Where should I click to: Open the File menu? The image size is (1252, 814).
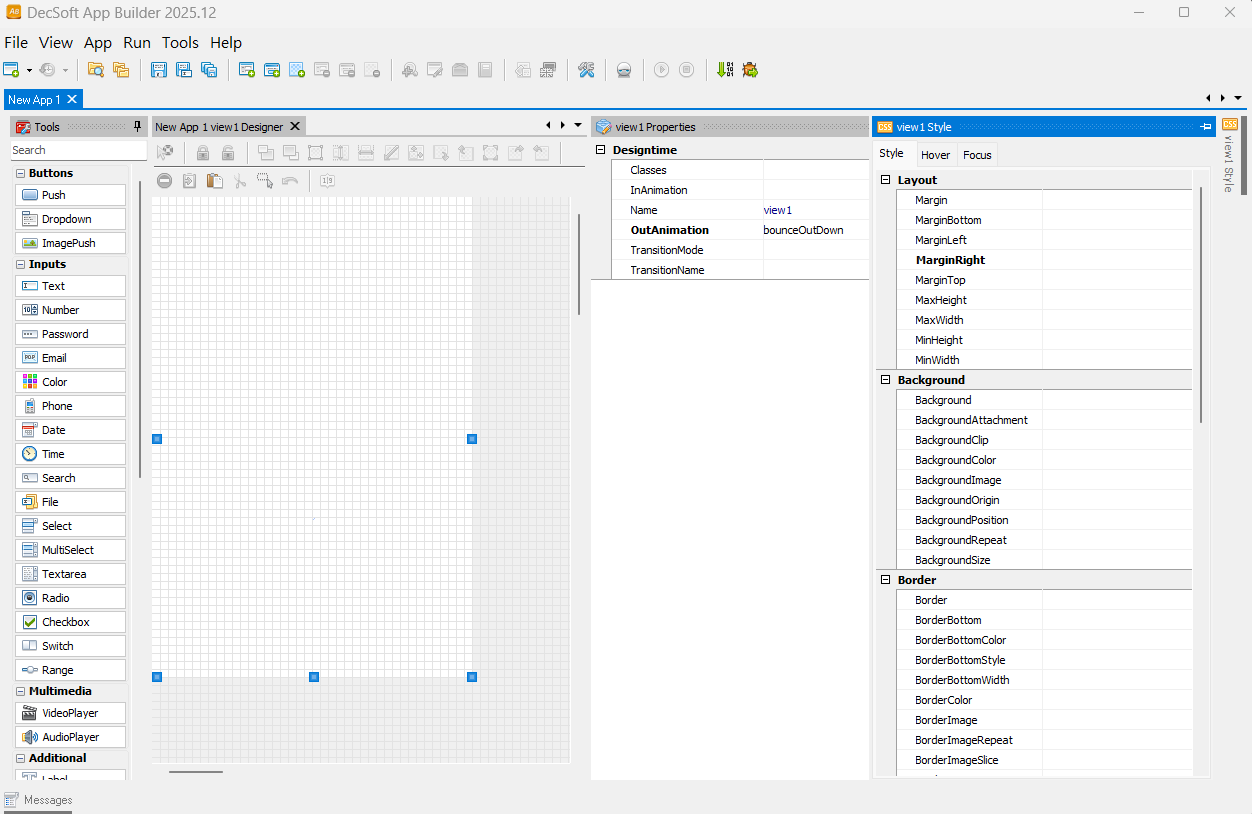pyautogui.click(x=16, y=43)
